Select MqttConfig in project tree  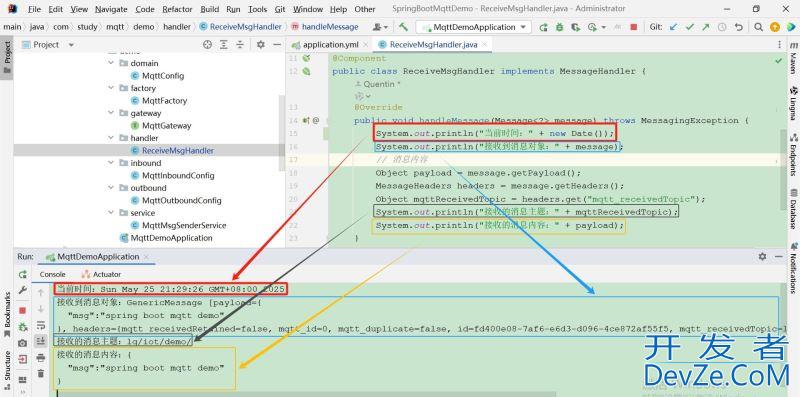click(x=158, y=76)
